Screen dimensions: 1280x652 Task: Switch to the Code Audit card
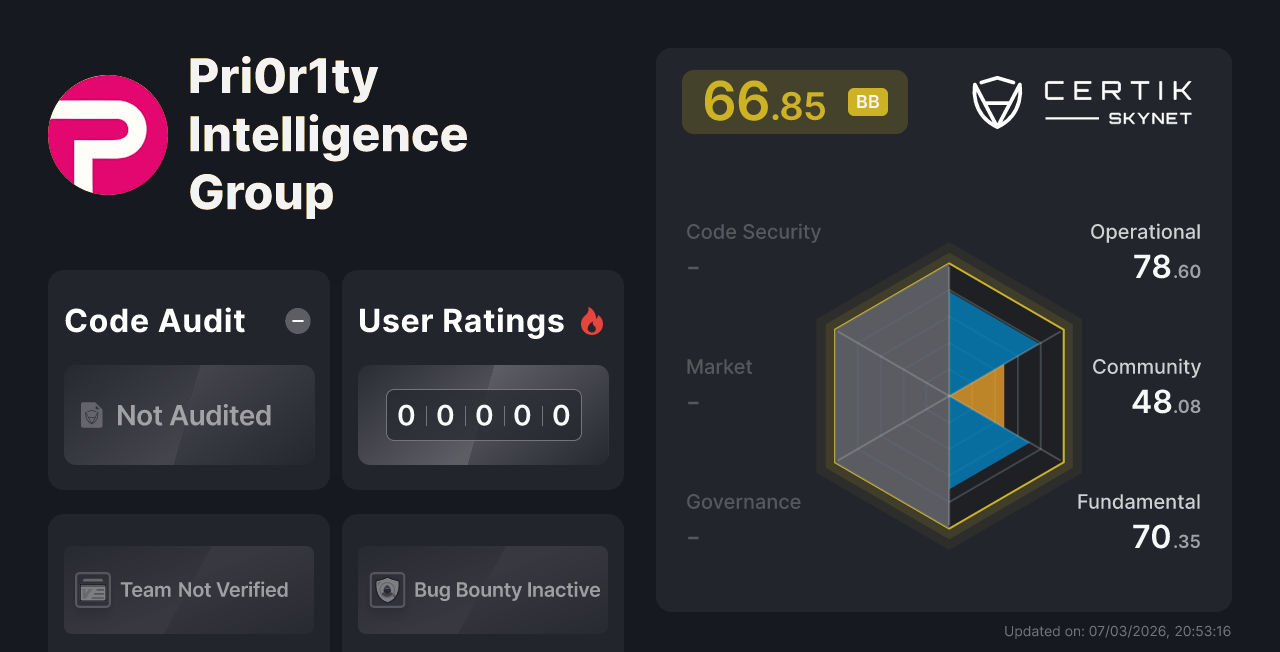(x=155, y=321)
